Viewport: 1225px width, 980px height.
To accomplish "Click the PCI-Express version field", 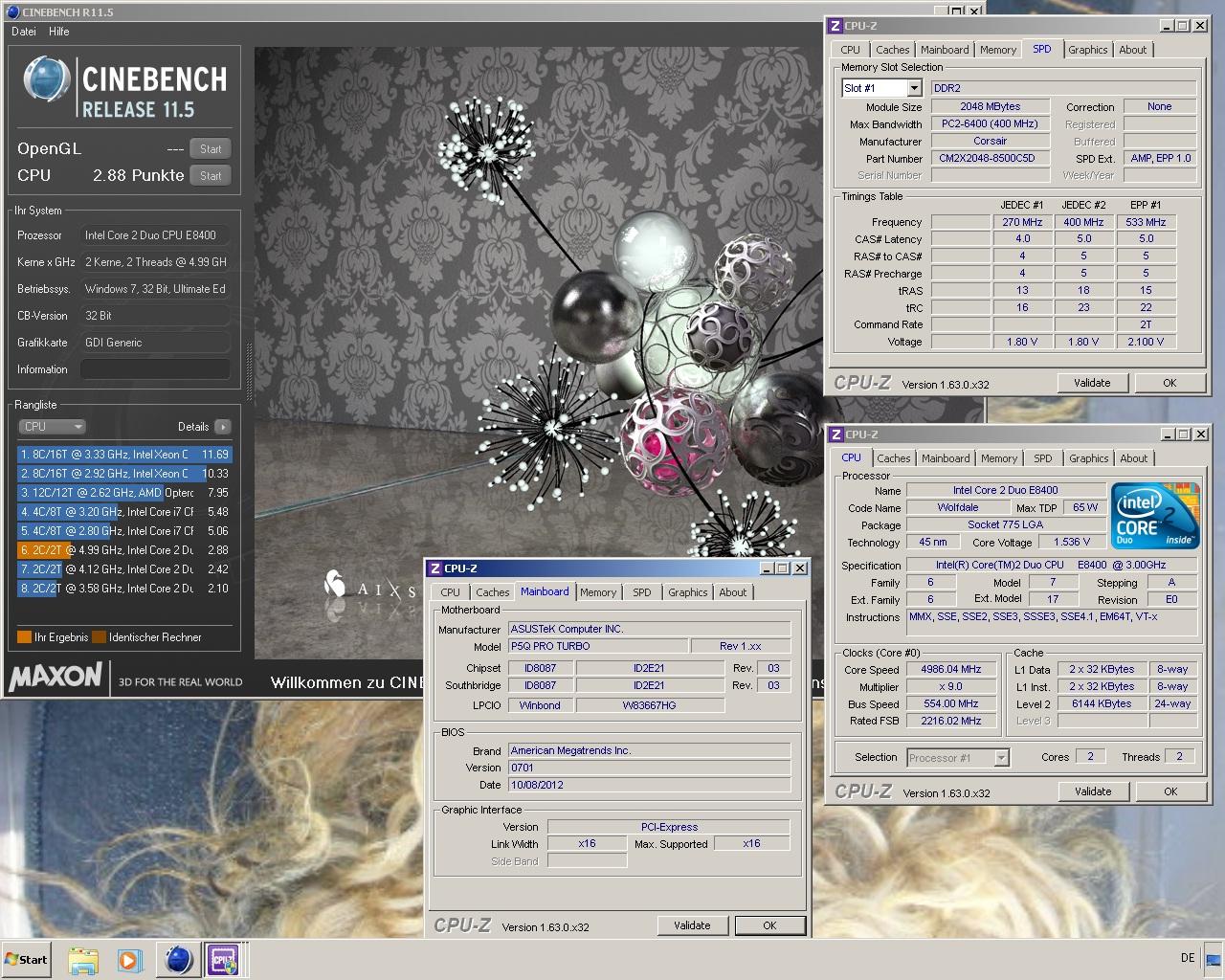I will (669, 827).
